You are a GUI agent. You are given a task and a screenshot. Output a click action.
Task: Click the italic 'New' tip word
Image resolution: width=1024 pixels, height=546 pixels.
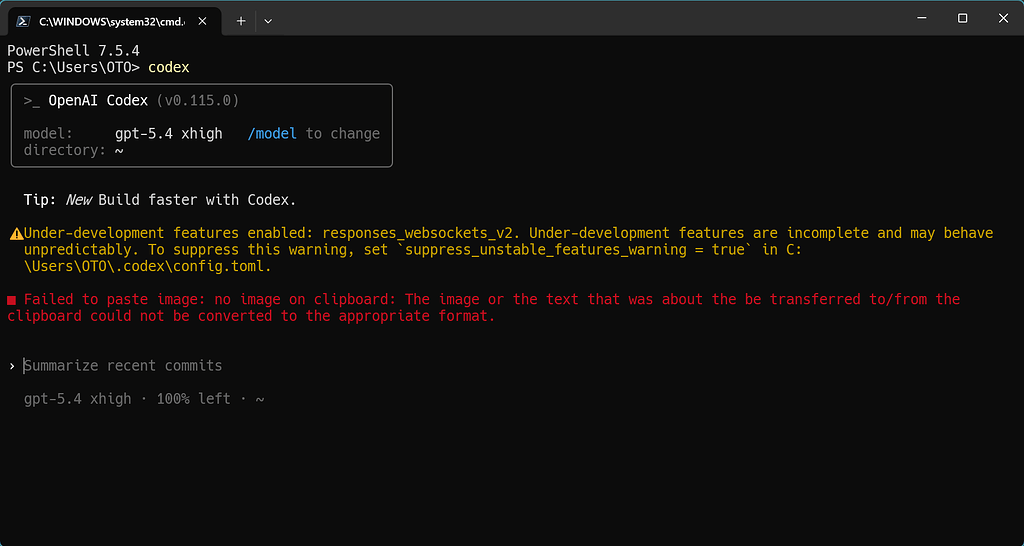coord(78,200)
